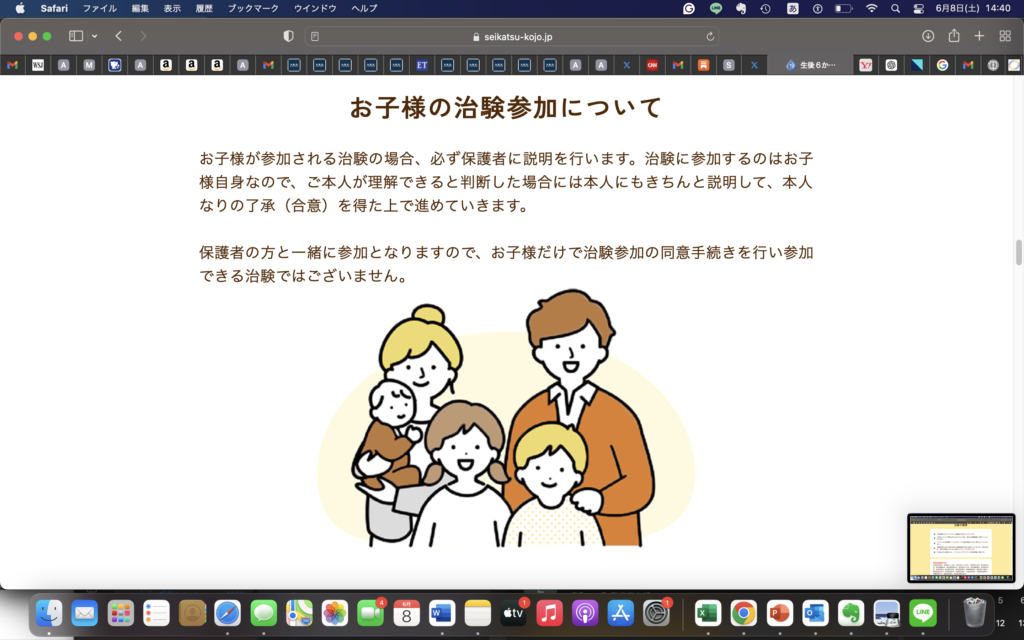Show Reader view in address bar
Viewport: 1024px width, 640px height.
point(315,36)
